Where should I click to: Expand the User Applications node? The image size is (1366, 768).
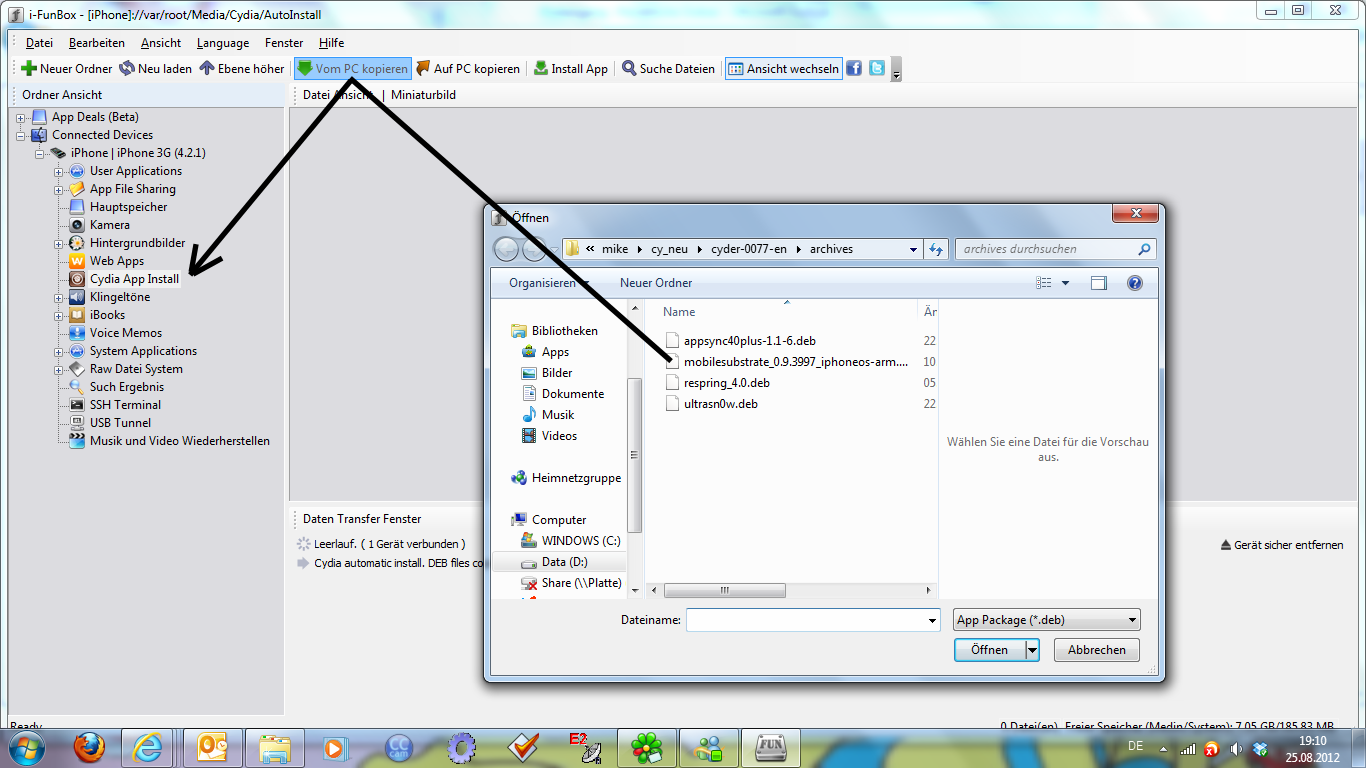pyautogui.click(x=59, y=172)
